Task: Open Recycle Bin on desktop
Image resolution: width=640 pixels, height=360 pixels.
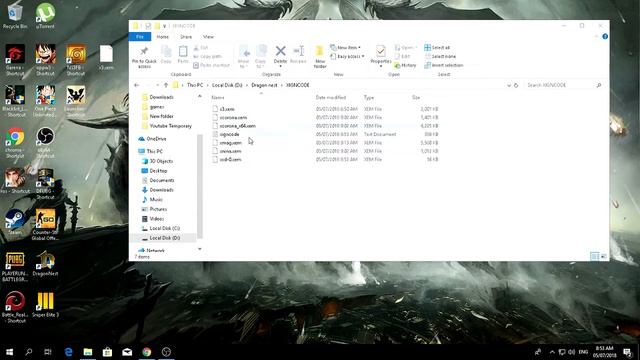Action: pyautogui.click(x=15, y=16)
